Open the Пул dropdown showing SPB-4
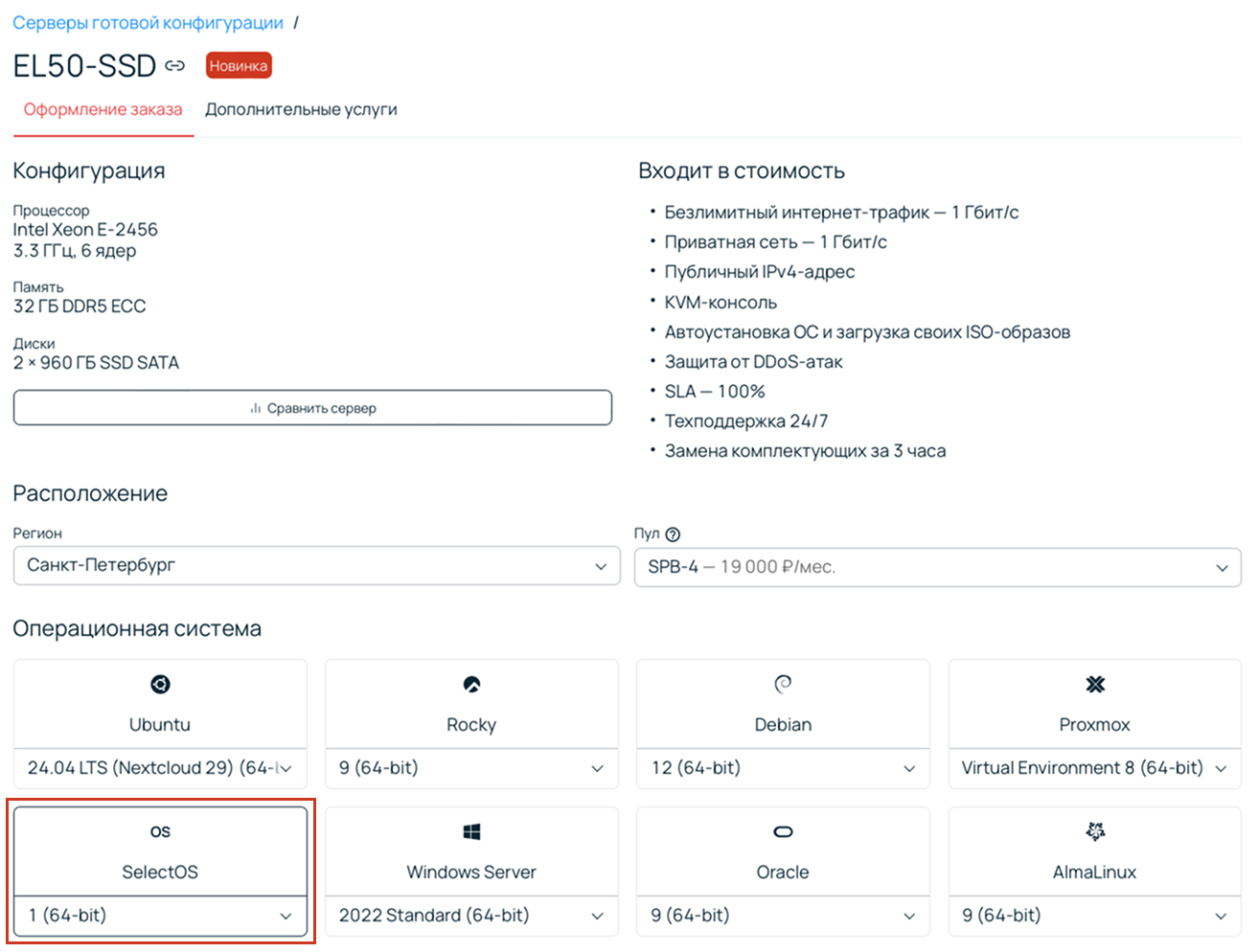 coord(937,567)
